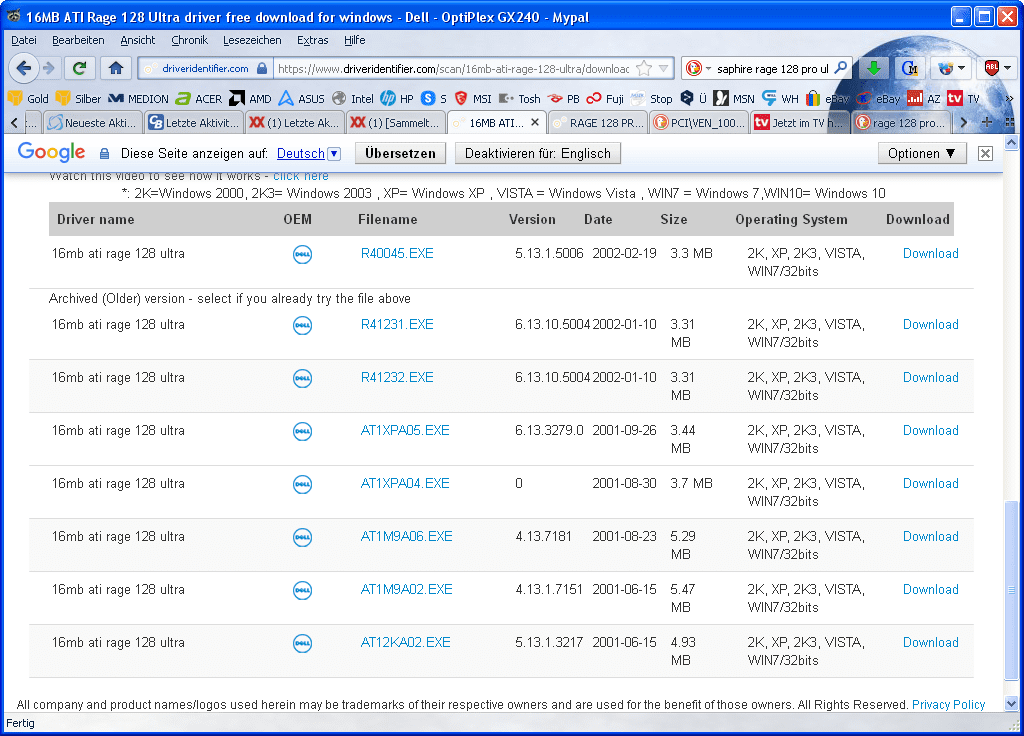This screenshot has width=1024, height=736.
Task: Show more bookmarks via the overflow chevron
Action: coord(1009,99)
